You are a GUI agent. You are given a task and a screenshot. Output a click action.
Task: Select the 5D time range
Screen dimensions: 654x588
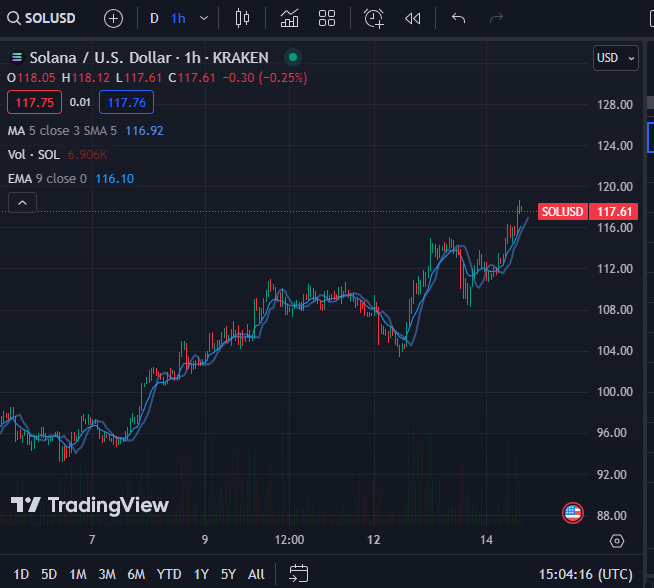(49, 574)
